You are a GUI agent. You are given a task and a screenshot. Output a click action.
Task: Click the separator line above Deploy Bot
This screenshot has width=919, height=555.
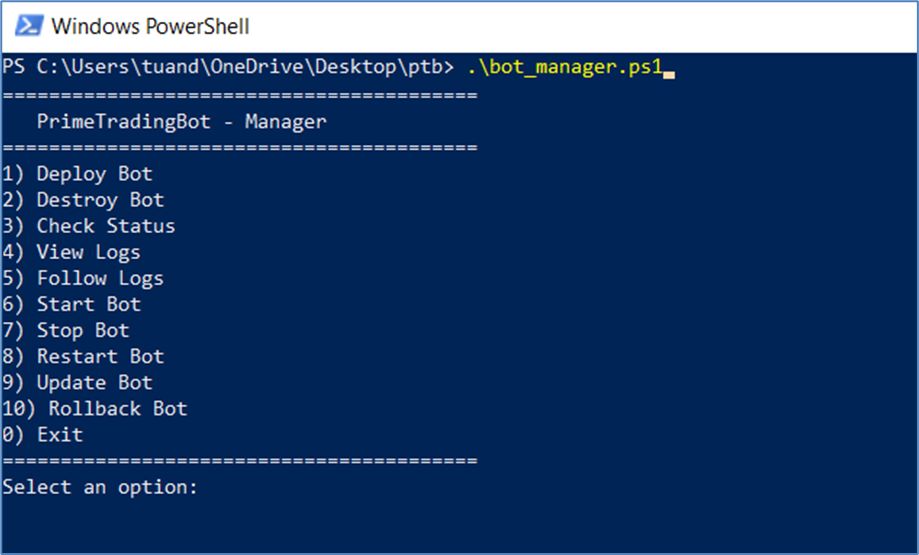(x=240, y=148)
